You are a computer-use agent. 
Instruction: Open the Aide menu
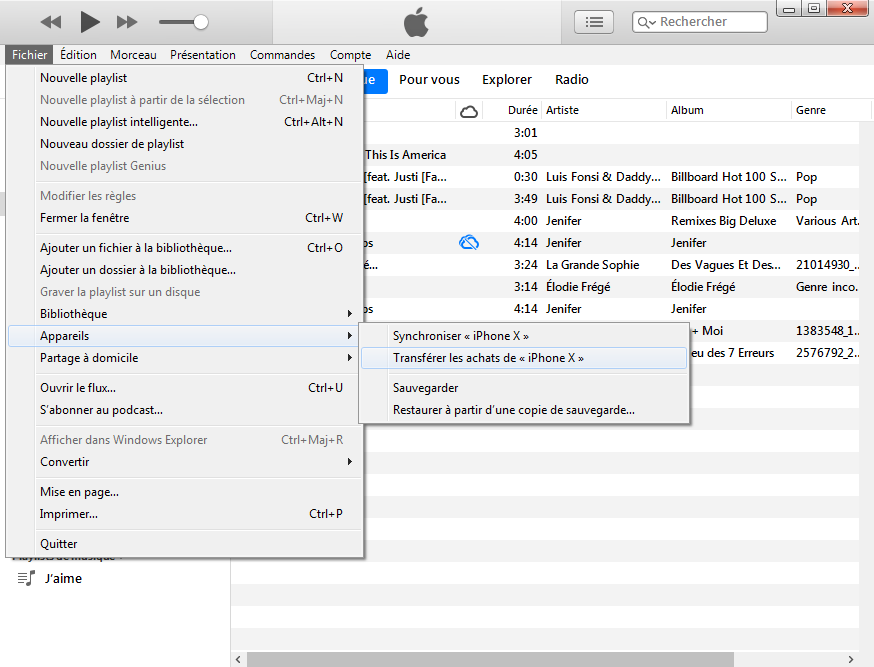pyautogui.click(x=398, y=55)
